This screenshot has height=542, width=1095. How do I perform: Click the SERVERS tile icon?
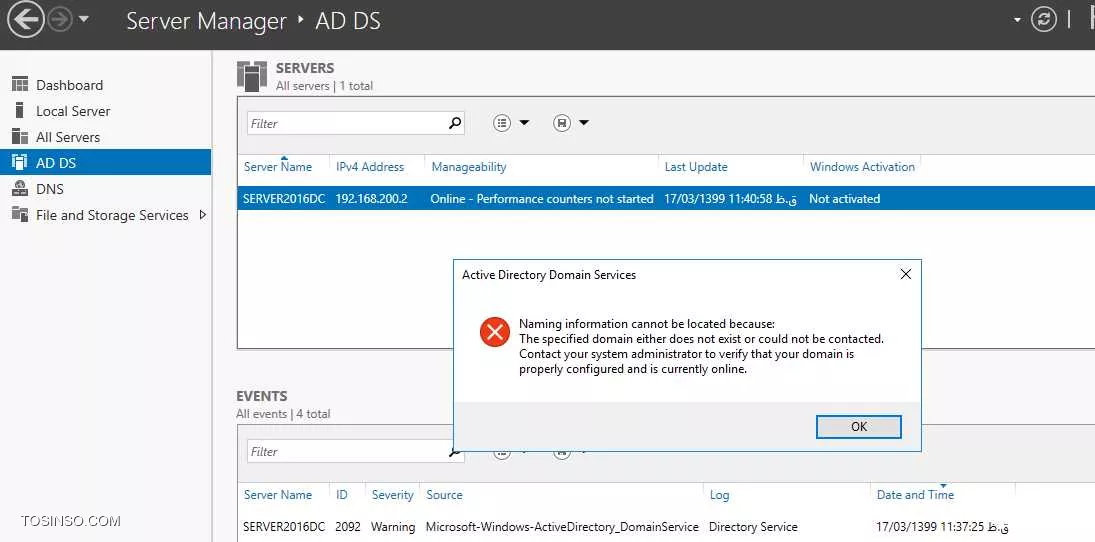click(x=251, y=76)
